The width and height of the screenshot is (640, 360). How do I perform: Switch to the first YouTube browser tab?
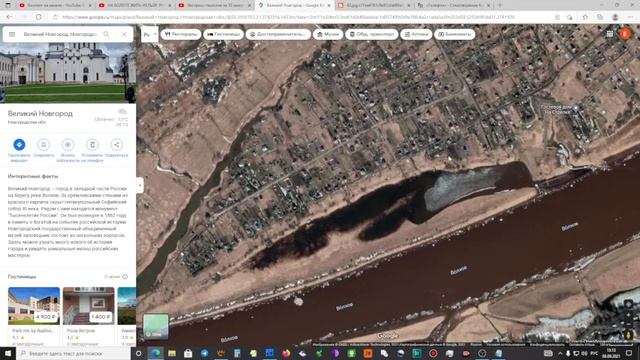point(55,5)
